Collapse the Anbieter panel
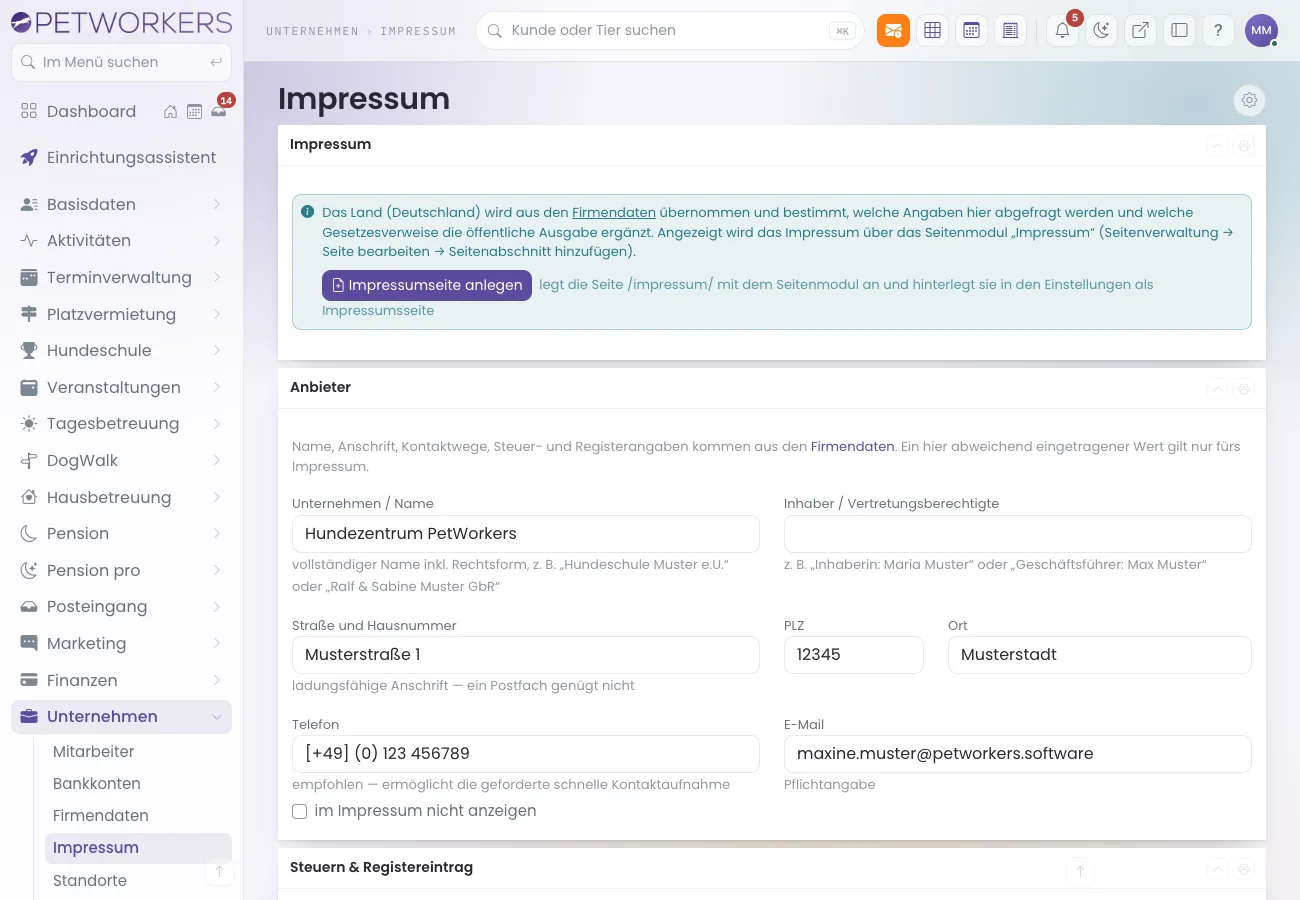Viewport: 1300px width, 900px height. pos(1217,388)
